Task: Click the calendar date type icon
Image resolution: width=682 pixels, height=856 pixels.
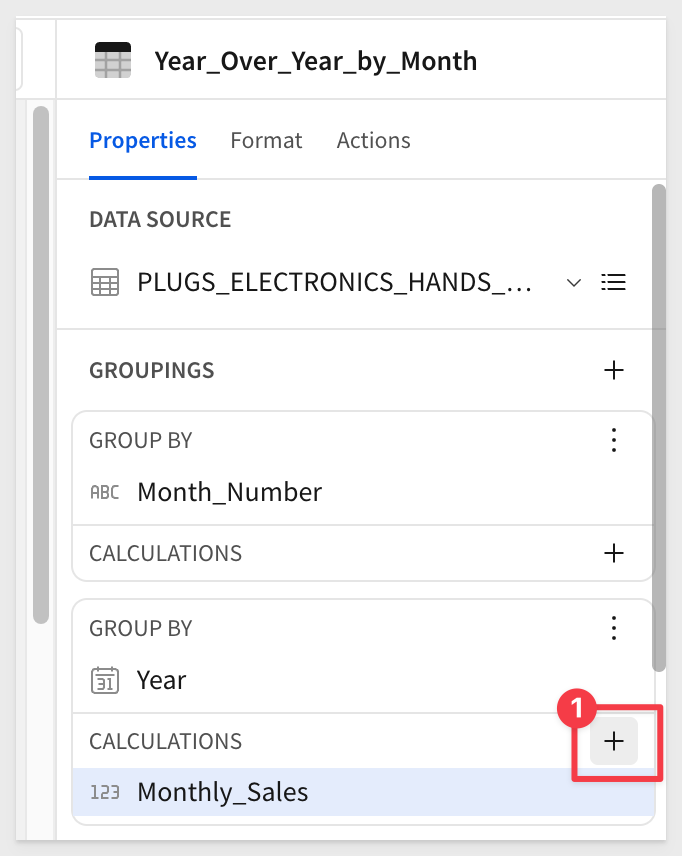Action: 105,681
